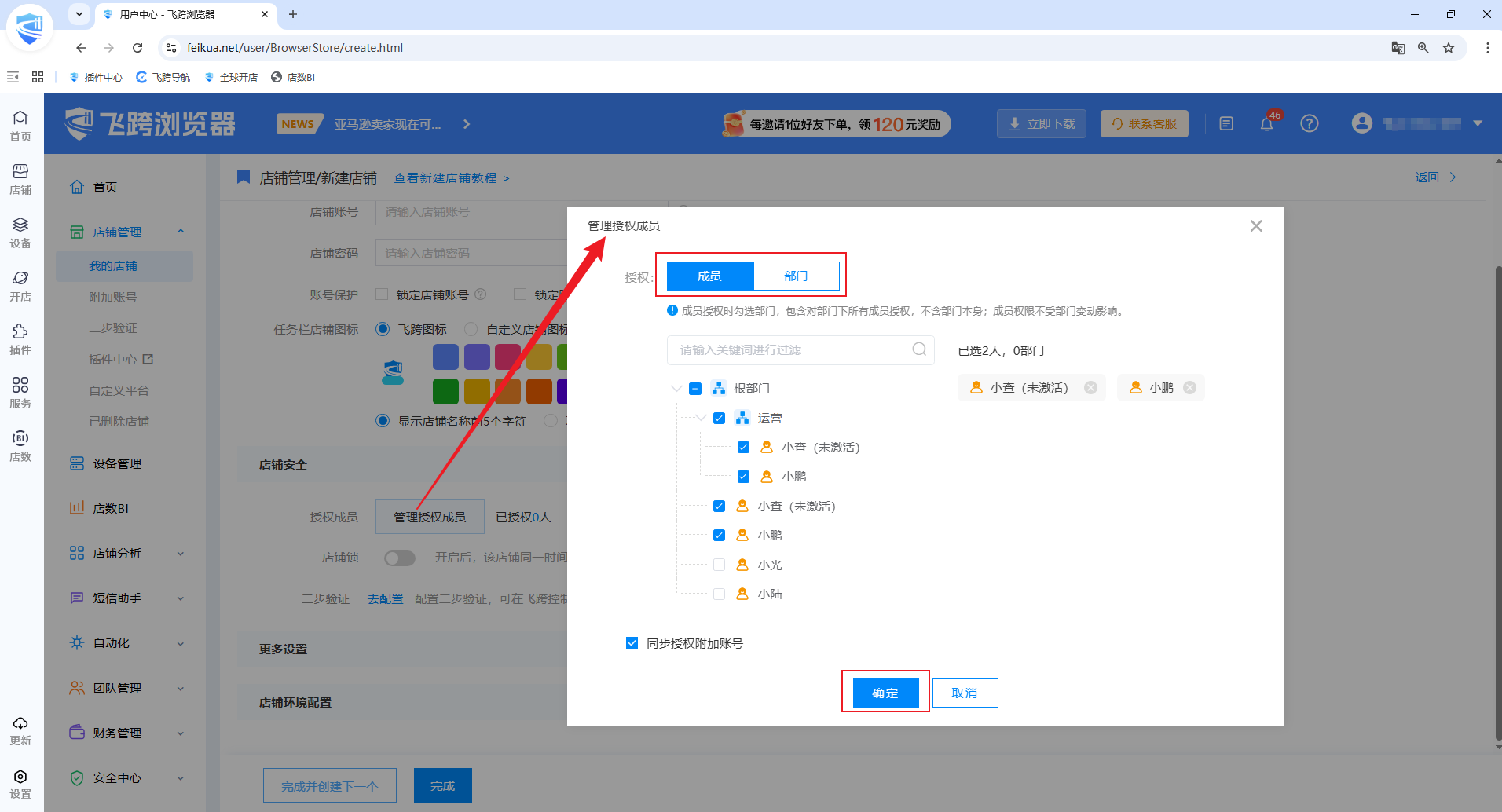Image resolution: width=1502 pixels, height=812 pixels.
Task: Collapse the 运营 tree node
Action: point(701,418)
